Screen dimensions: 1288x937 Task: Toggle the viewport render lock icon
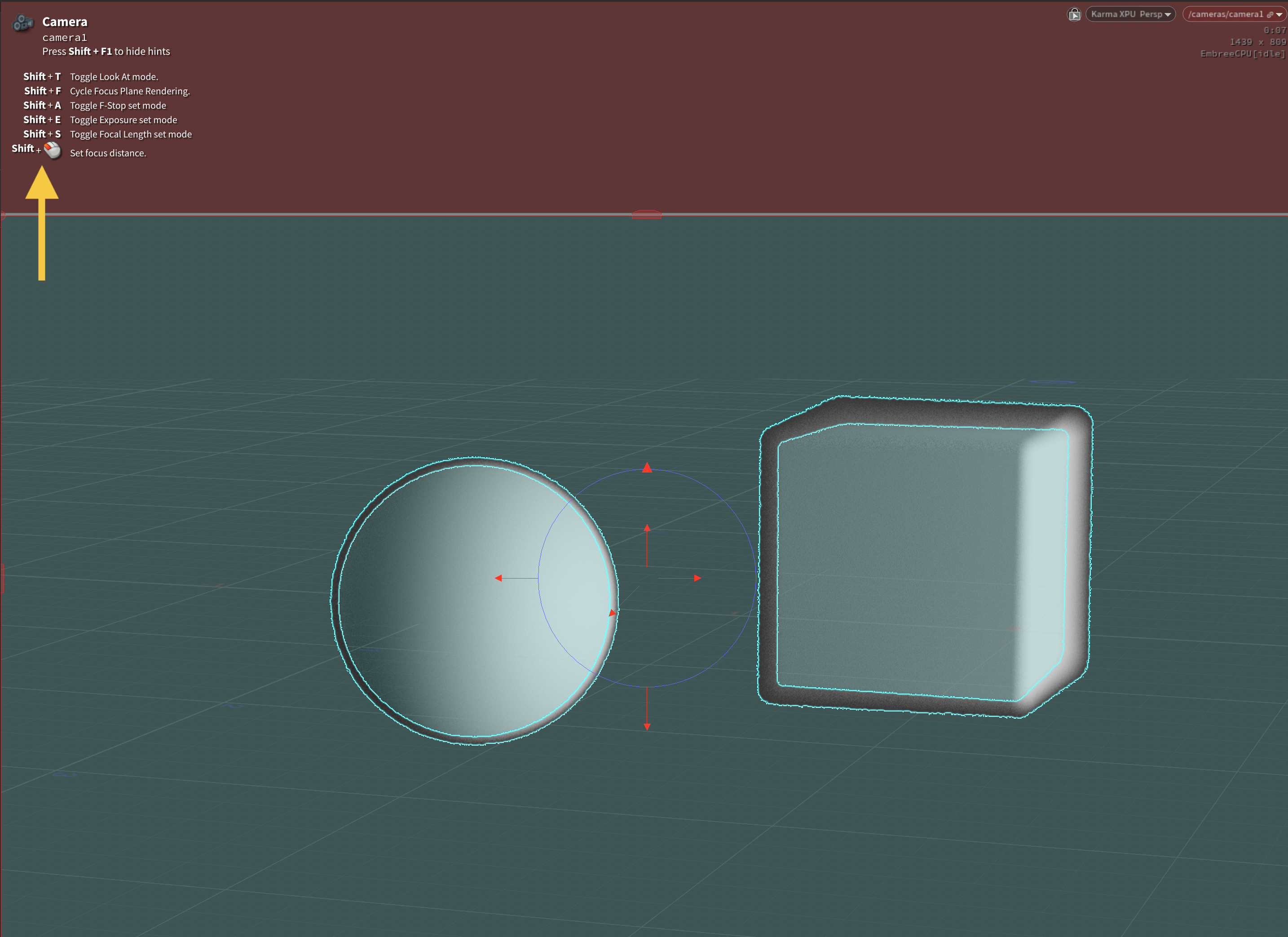pyautogui.click(x=1074, y=14)
